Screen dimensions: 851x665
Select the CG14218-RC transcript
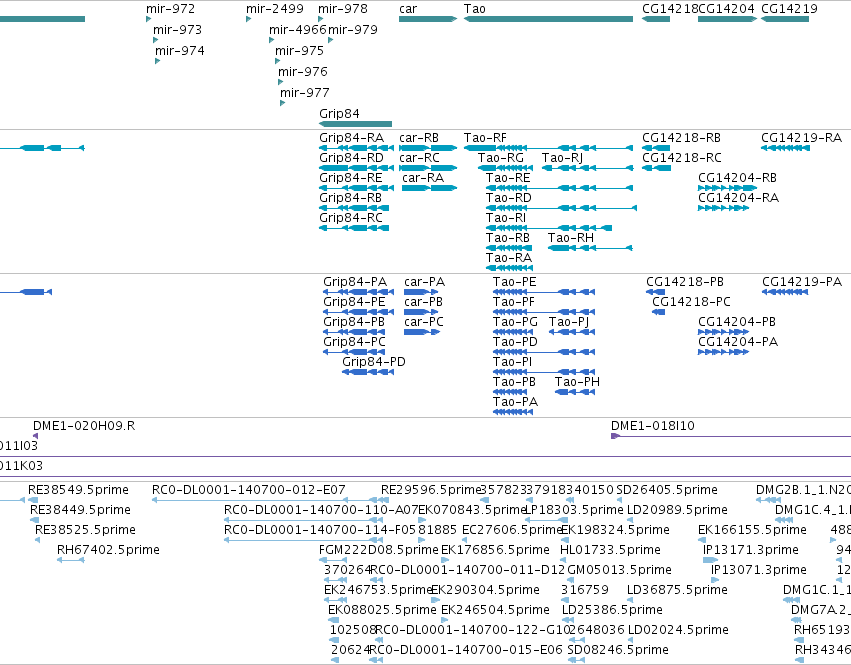pyautogui.click(x=656, y=168)
